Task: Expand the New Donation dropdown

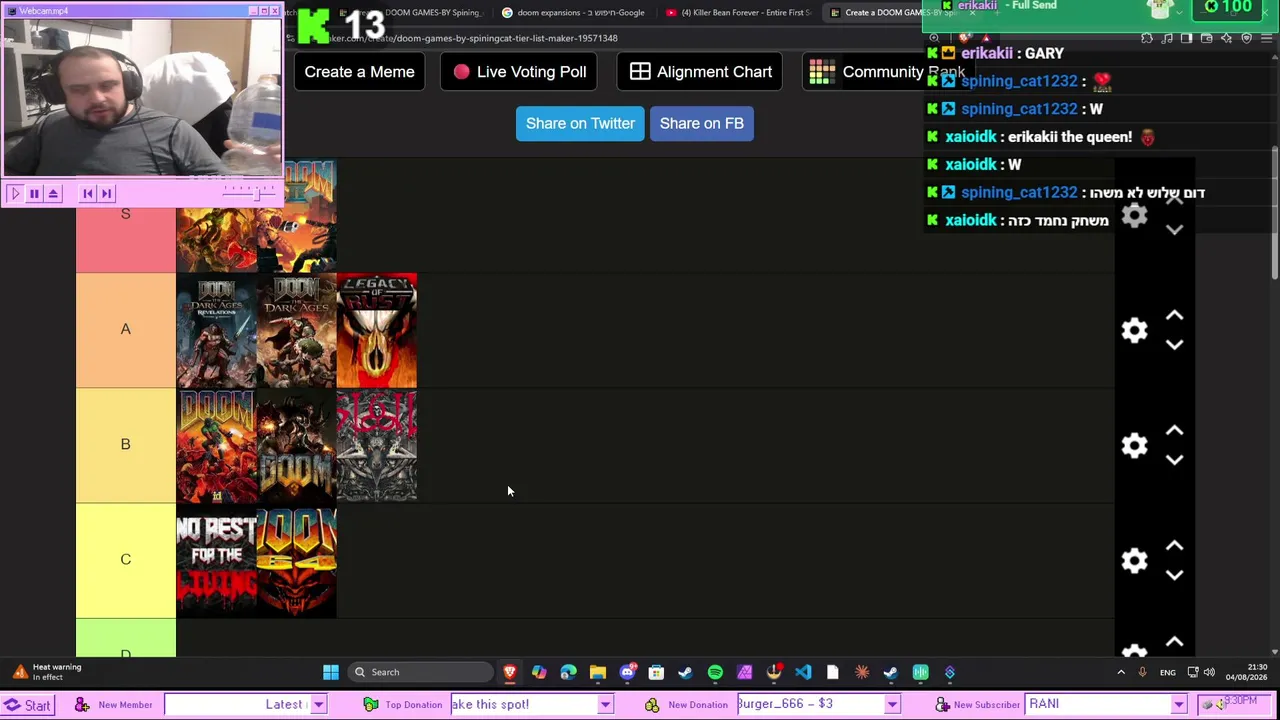Action: [892, 705]
